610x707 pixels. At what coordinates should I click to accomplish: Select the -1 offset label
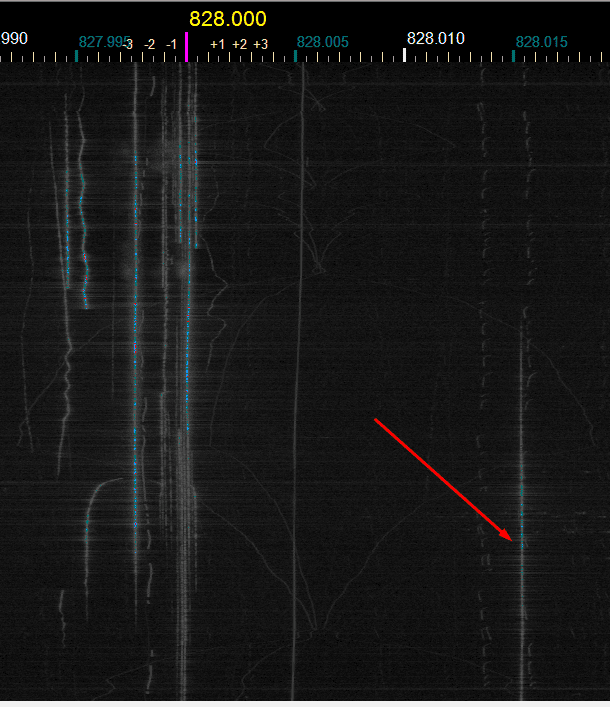[x=171, y=44]
